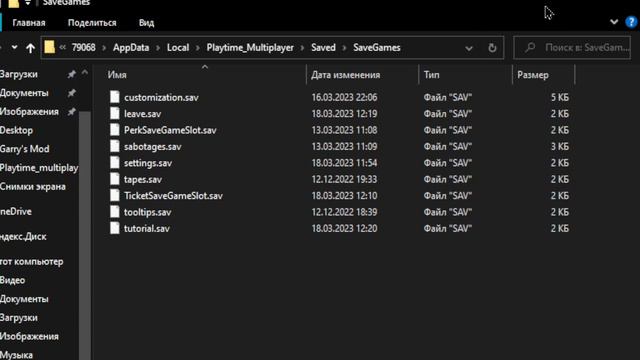Click the TicketSaveGameSlot.sav file name
640x360 pixels.
coord(173,196)
